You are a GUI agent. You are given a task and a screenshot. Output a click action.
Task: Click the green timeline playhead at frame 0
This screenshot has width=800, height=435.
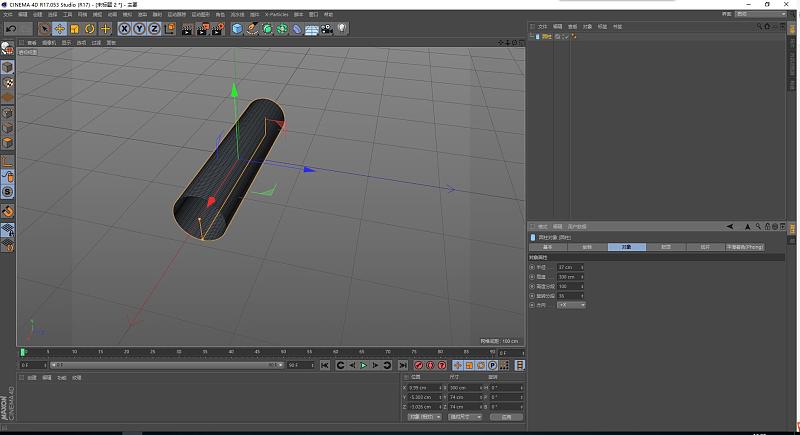click(x=22, y=352)
